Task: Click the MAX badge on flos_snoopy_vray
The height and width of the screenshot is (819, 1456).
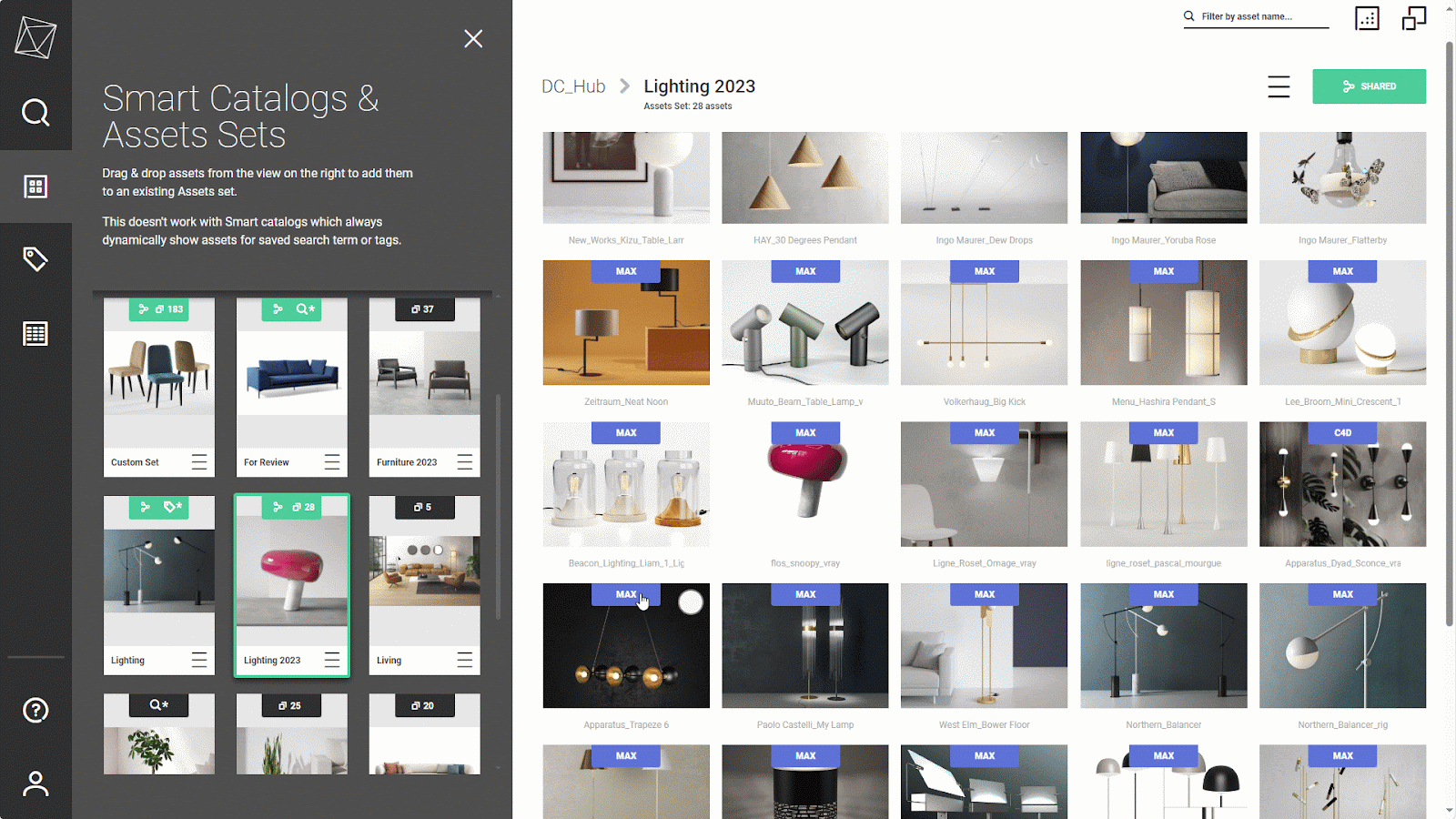Action: coord(805,432)
